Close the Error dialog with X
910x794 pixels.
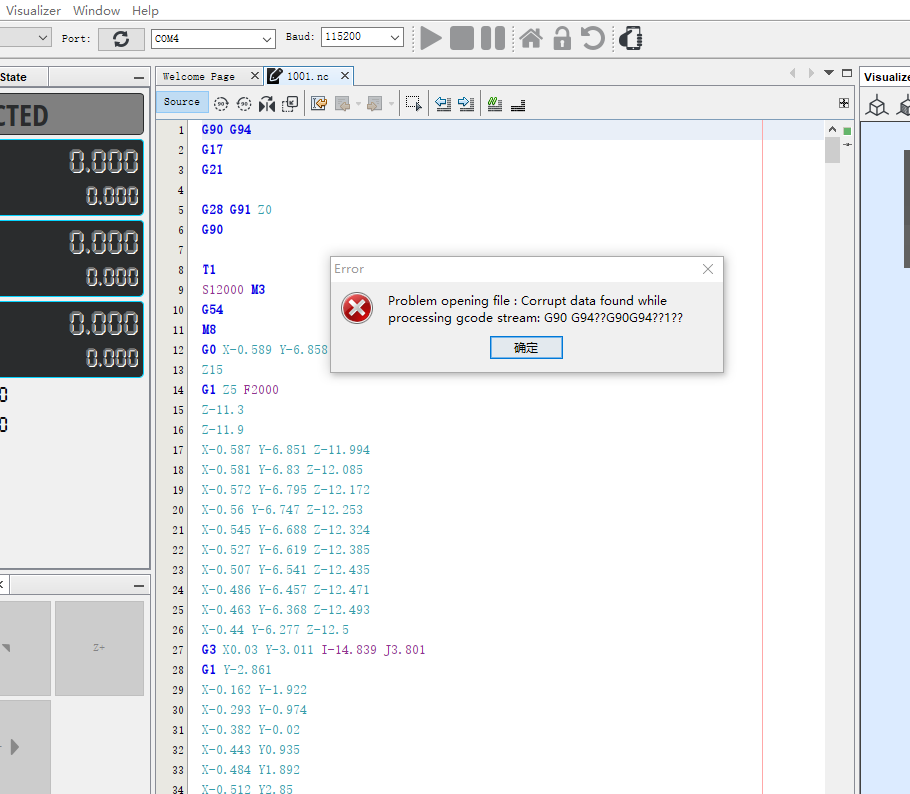click(x=708, y=269)
